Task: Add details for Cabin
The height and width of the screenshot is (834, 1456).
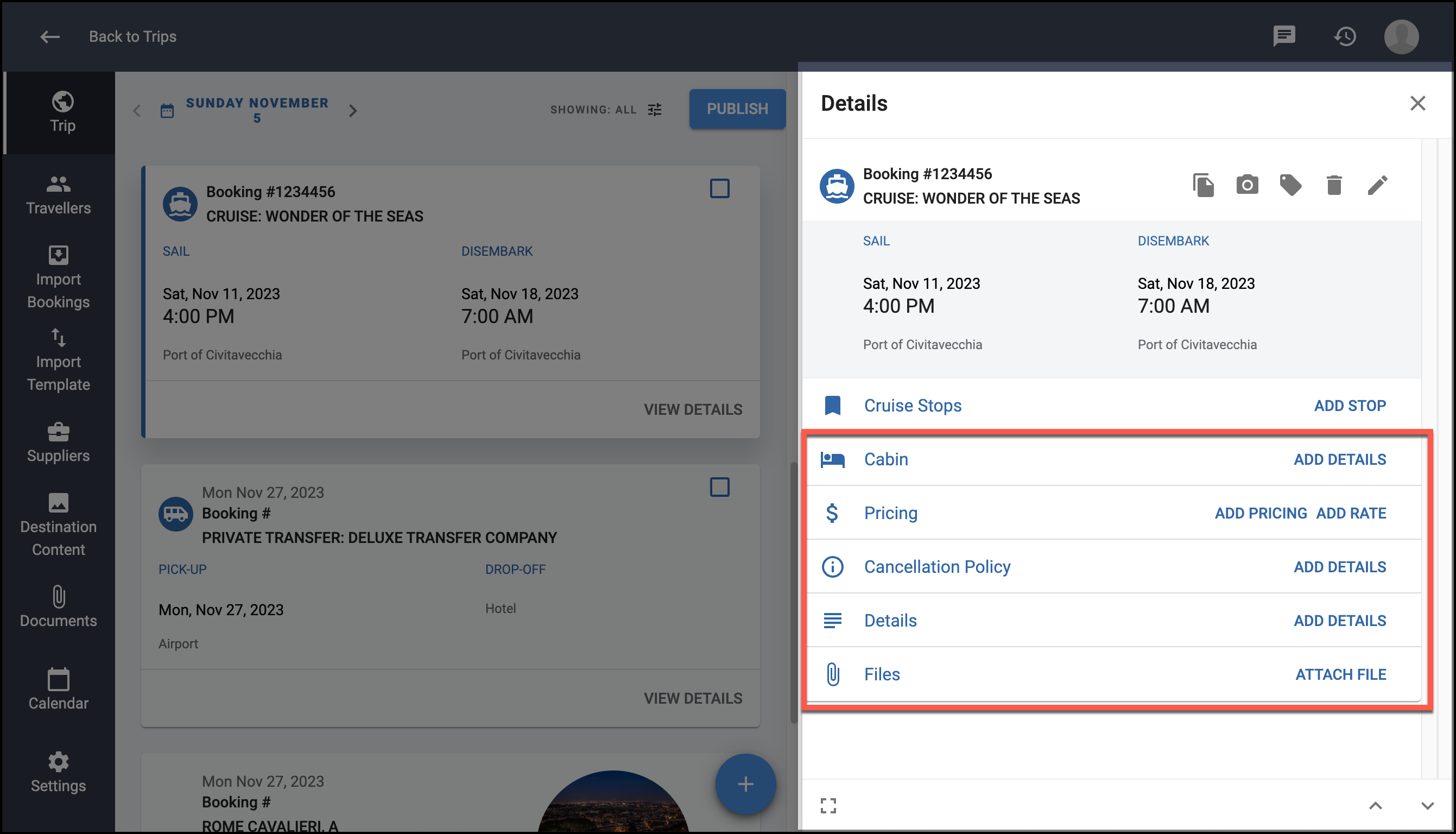Action: pyautogui.click(x=1340, y=459)
